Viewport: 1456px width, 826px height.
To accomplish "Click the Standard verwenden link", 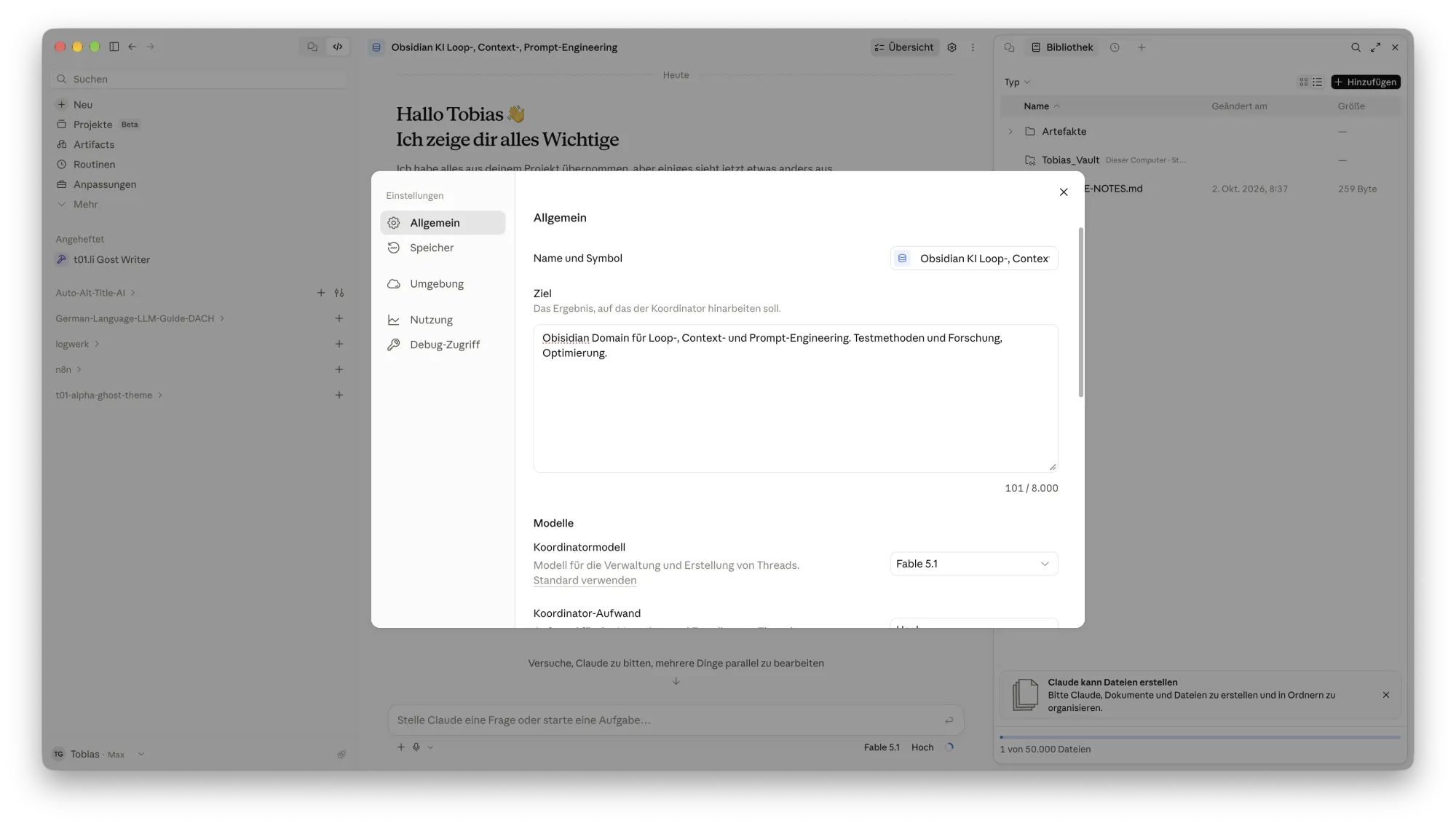I will [x=585, y=581].
